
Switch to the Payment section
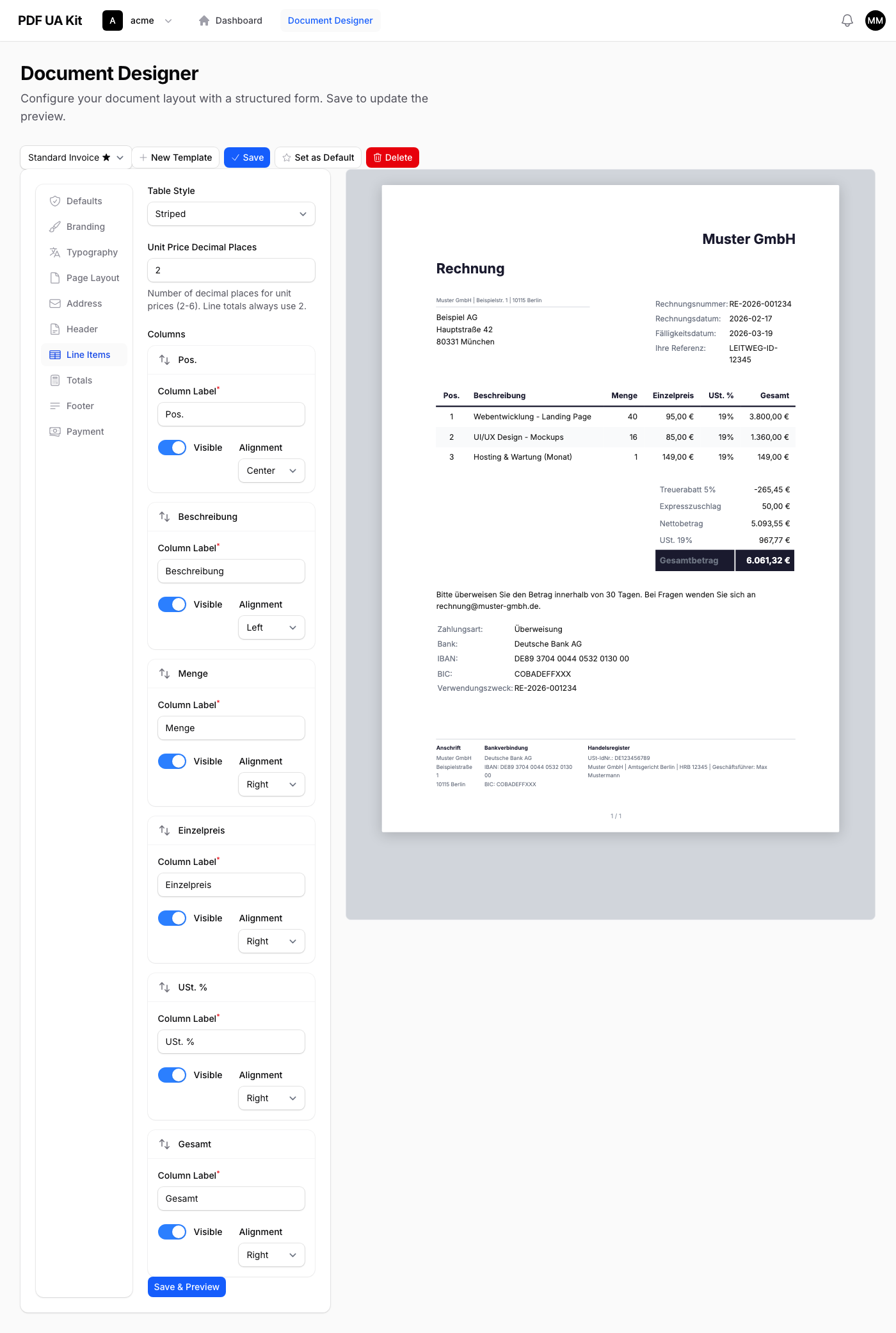pos(84,432)
